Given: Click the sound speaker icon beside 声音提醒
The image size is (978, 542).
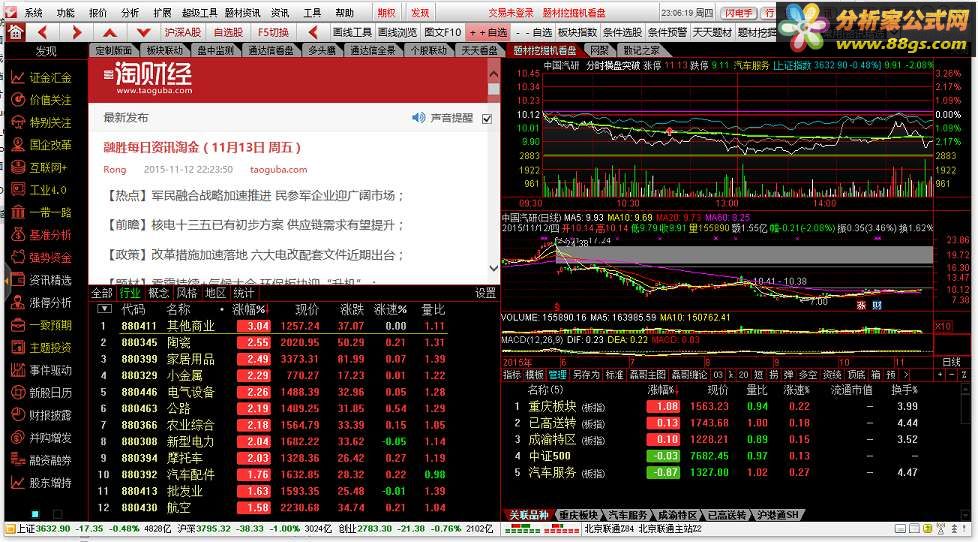Looking at the screenshot, I should tap(419, 118).
